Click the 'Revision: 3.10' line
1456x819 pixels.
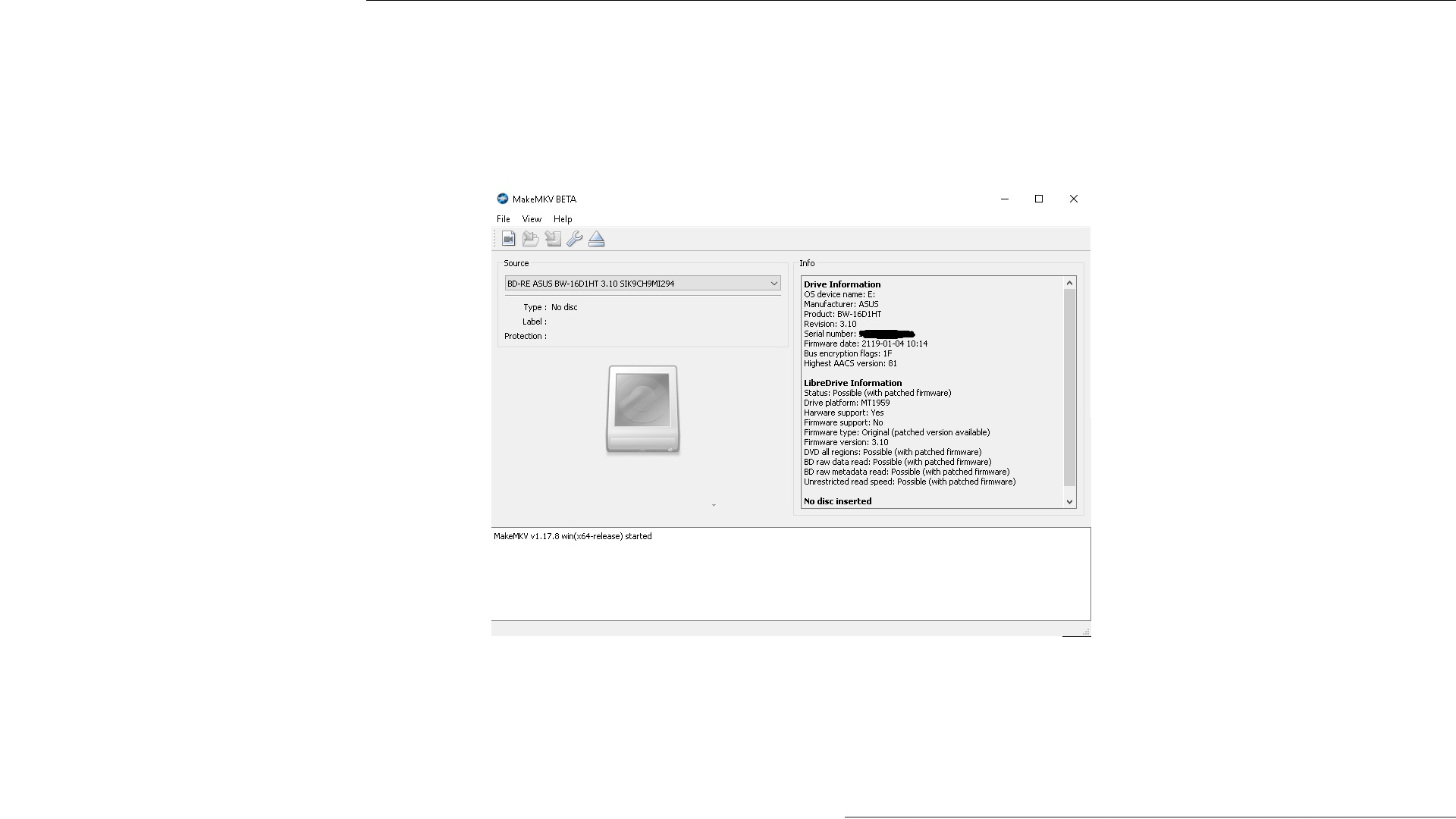tap(830, 324)
